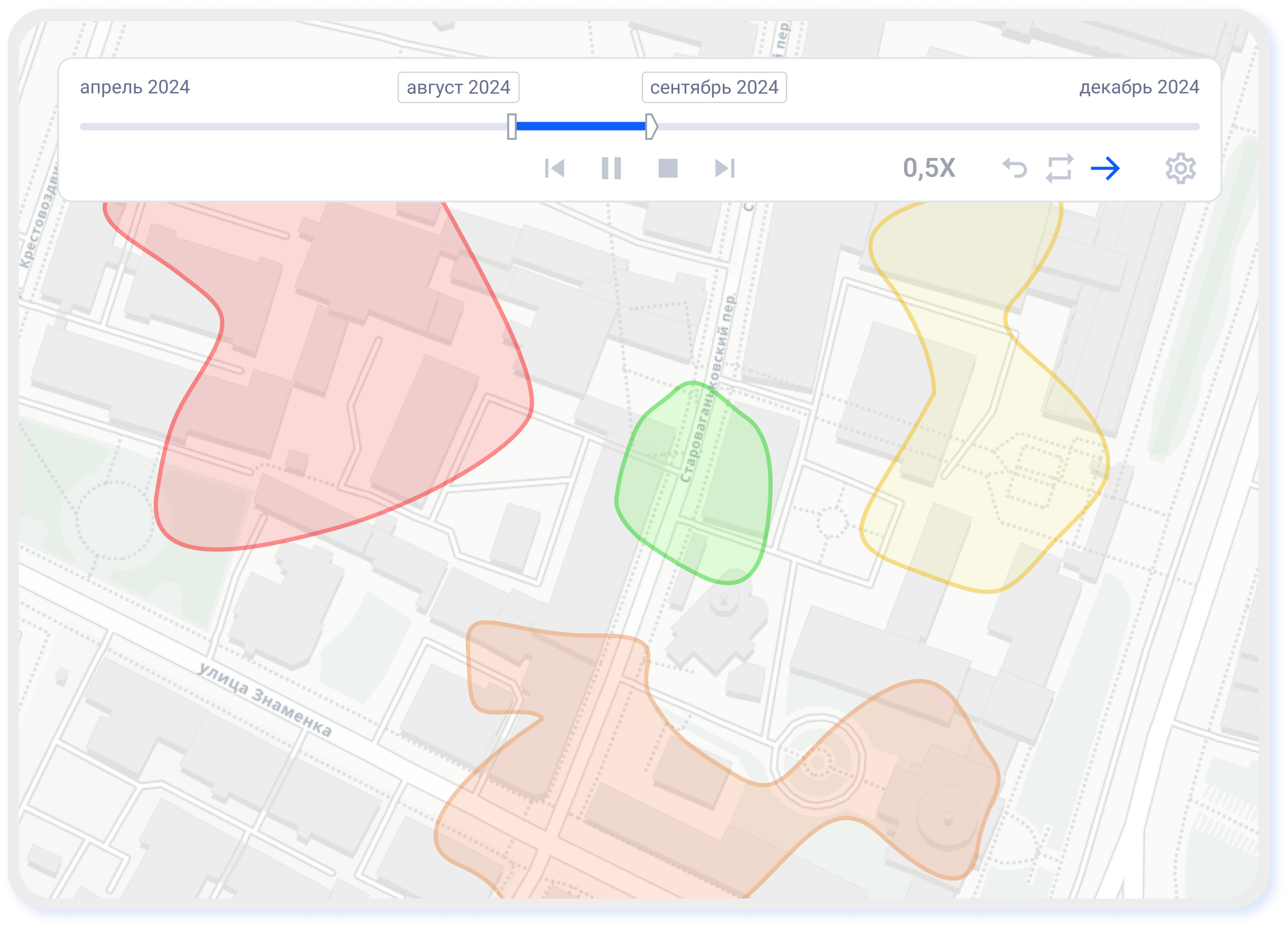
Task: Click the апрель 2024 start label
Action: click(x=135, y=87)
